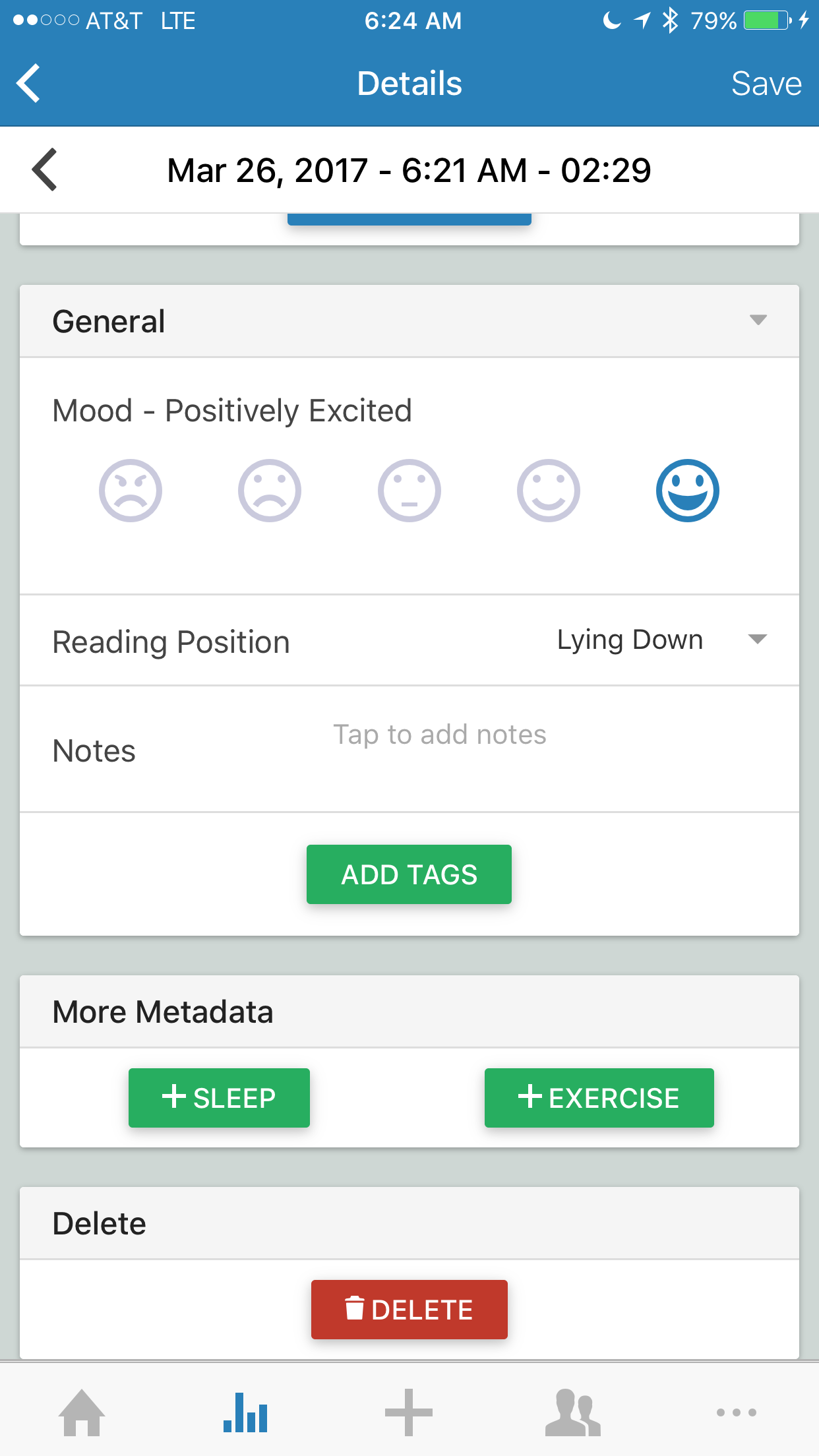Open the statistics bar chart tab
Image resolution: width=819 pixels, height=1456 pixels.
245,1412
